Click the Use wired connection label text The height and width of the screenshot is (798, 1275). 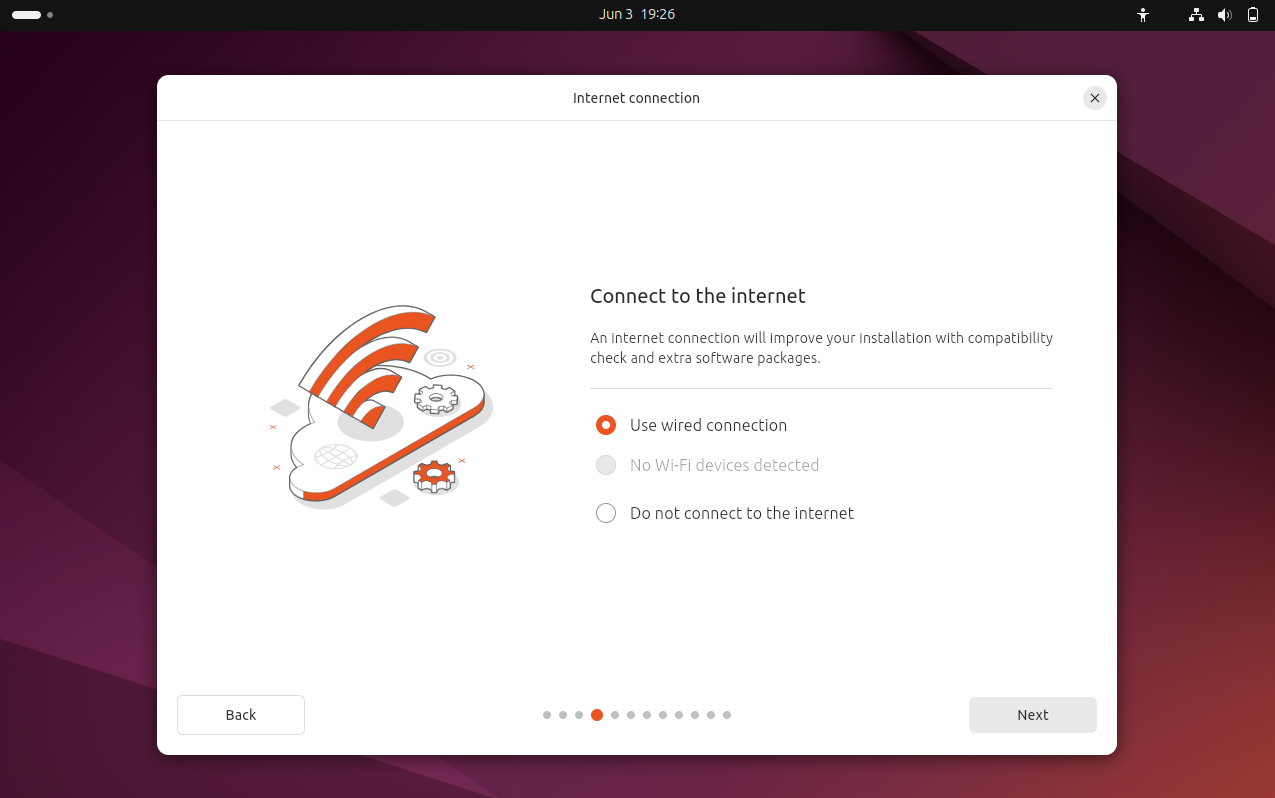click(709, 425)
